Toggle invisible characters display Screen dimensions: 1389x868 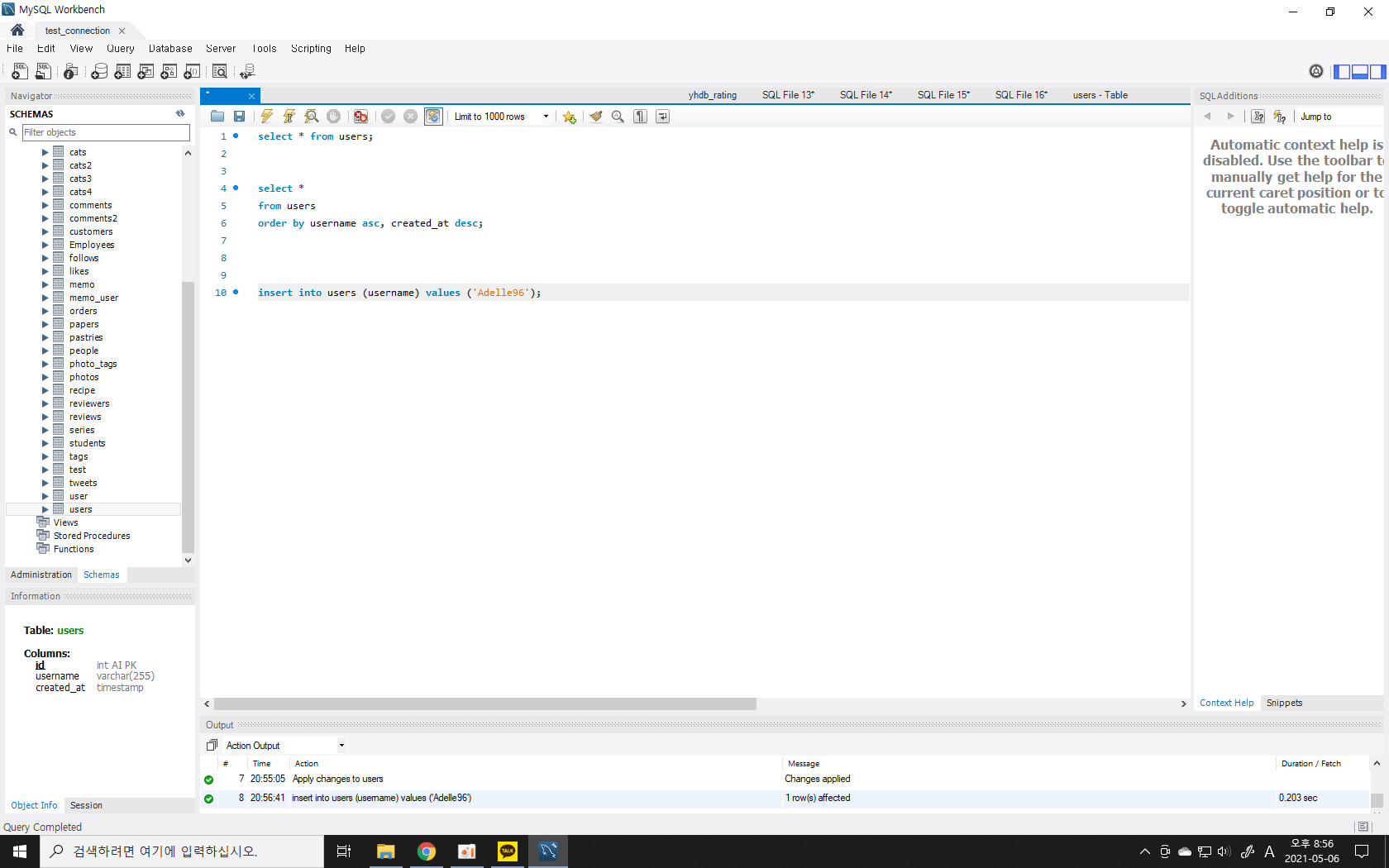pos(640,117)
